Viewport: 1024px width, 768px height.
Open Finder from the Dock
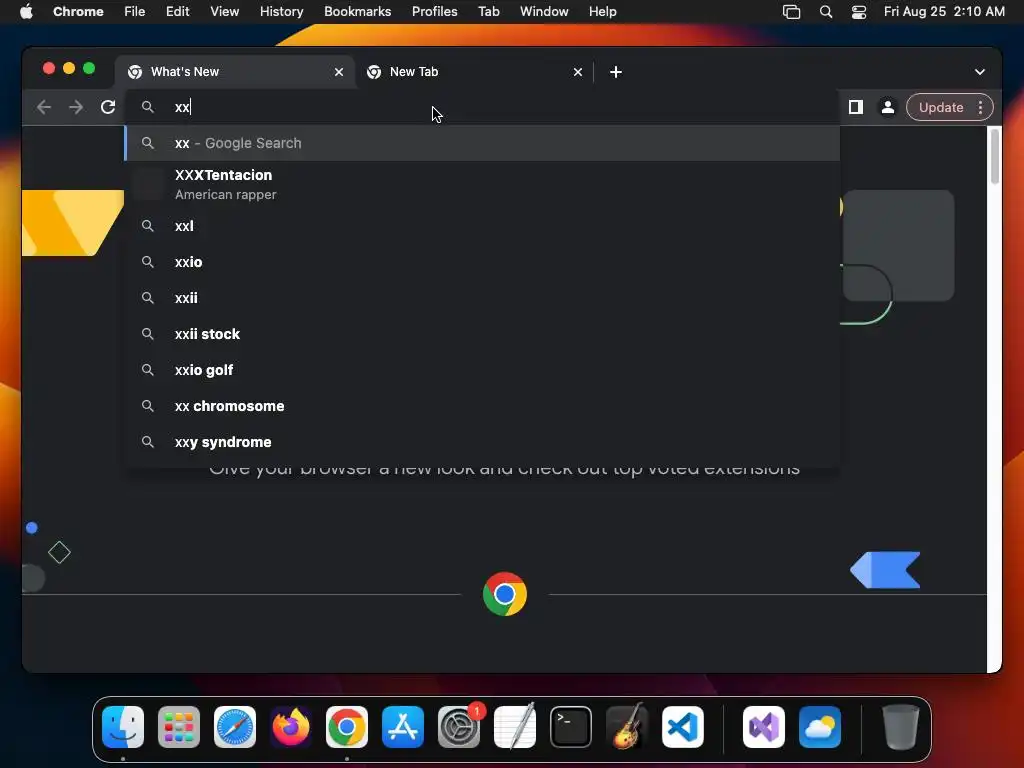coord(123,727)
